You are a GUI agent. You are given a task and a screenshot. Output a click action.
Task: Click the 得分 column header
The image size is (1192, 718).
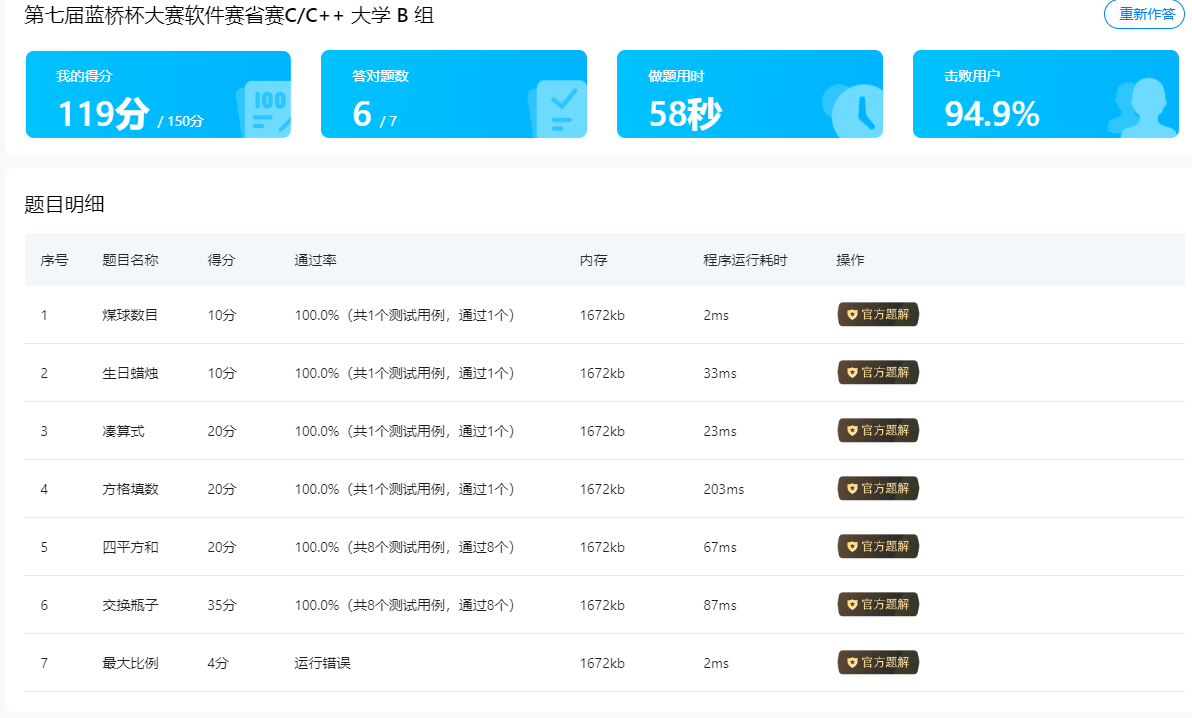pyautogui.click(x=221, y=260)
